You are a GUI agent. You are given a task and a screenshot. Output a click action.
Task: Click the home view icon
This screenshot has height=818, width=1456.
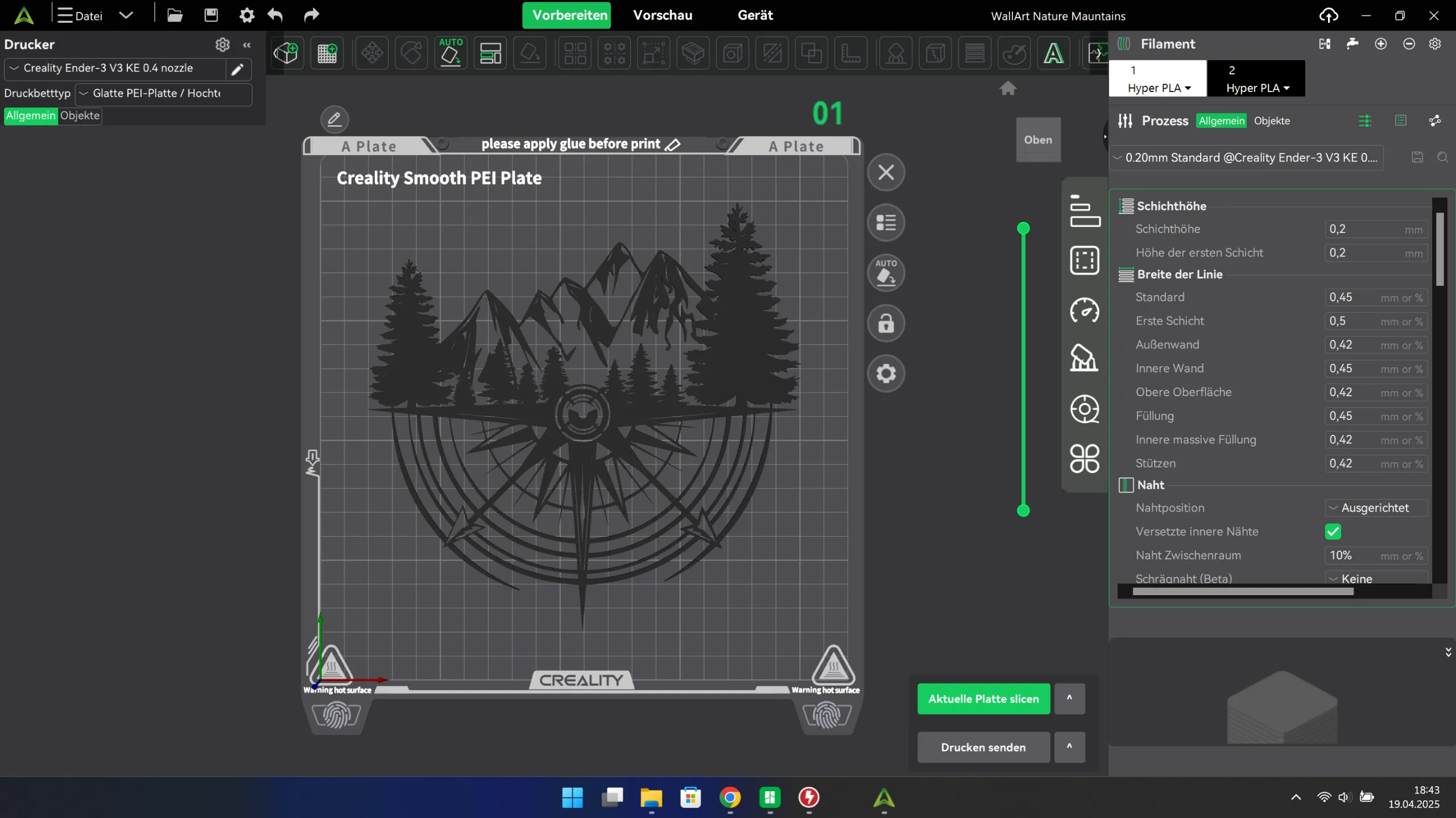[x=1008, y=88]
